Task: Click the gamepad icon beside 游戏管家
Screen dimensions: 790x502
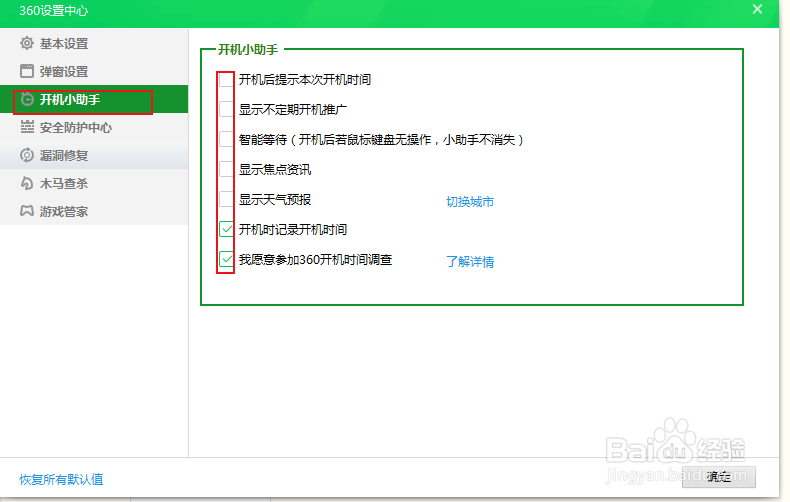Action: tap(27, 211)
